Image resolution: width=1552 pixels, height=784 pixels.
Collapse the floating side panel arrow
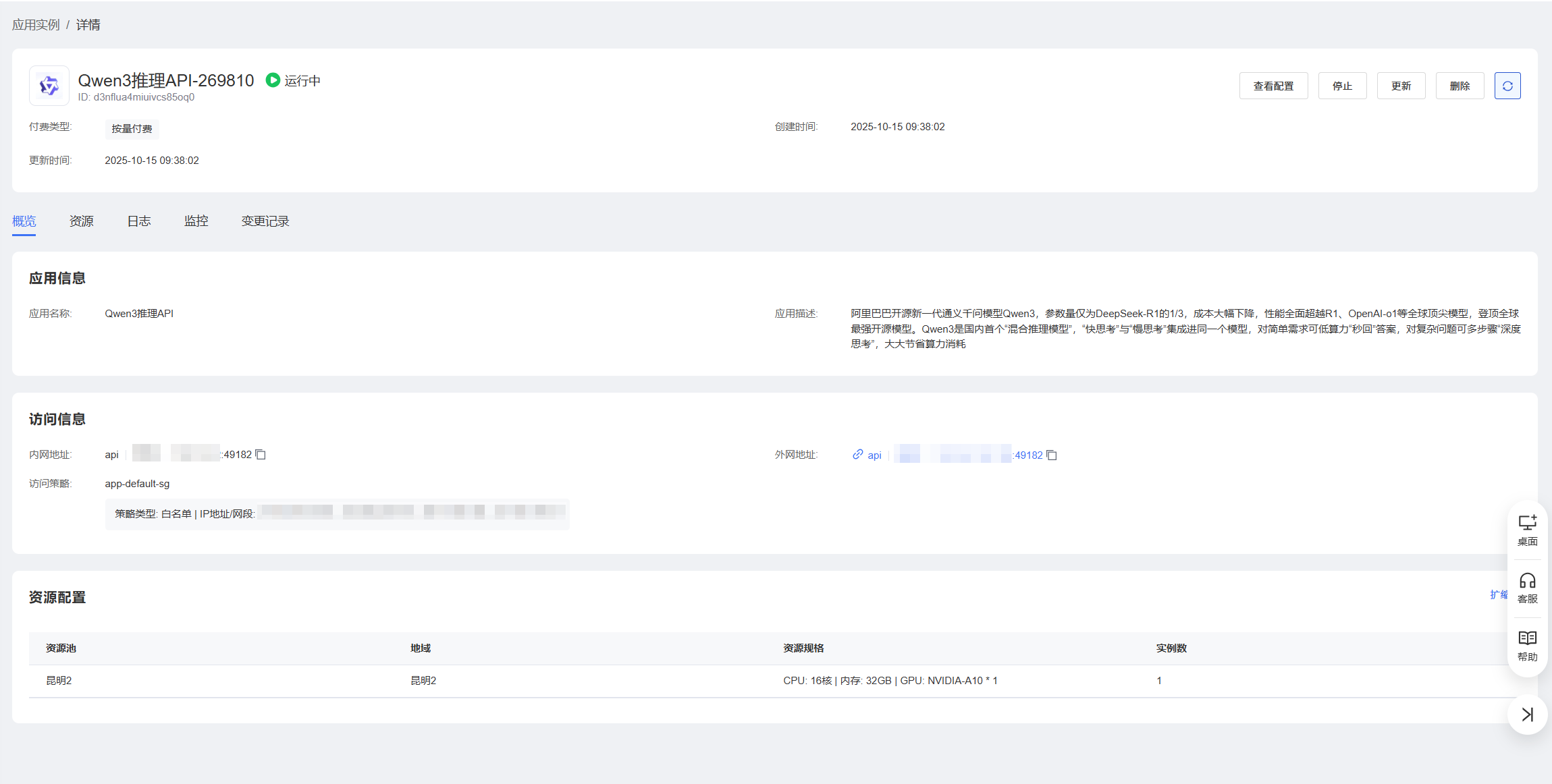tap(1527, 714)
